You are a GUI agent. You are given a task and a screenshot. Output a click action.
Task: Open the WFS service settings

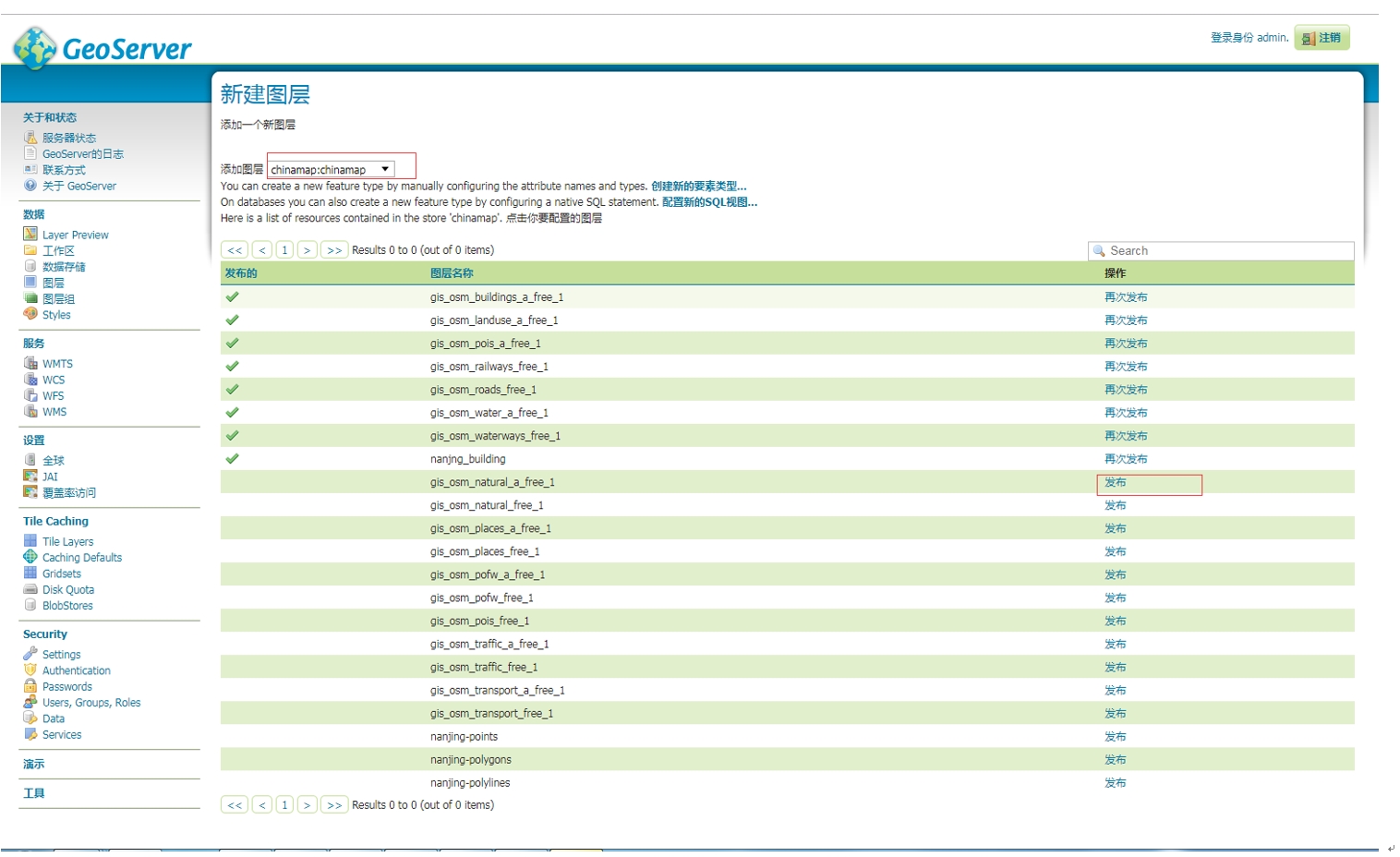click(x=53, y=395)
